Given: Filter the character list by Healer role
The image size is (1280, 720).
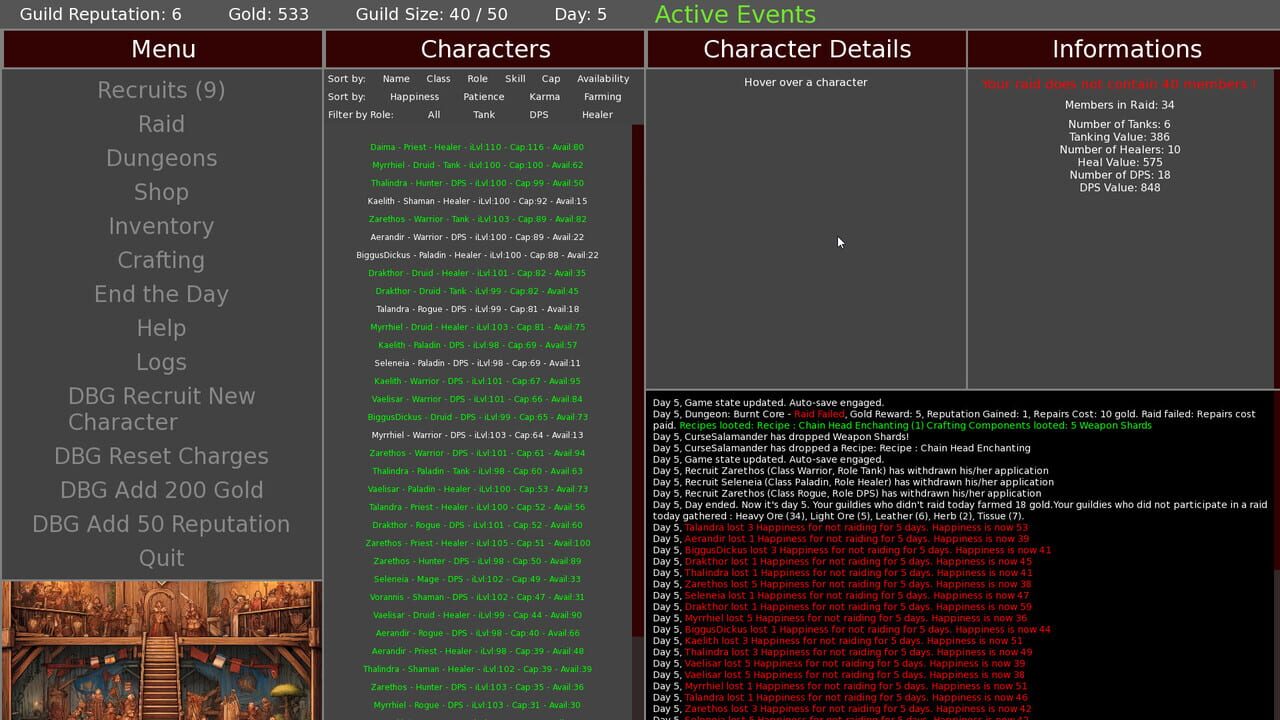Looking at the screenshot, I should 596,115.
